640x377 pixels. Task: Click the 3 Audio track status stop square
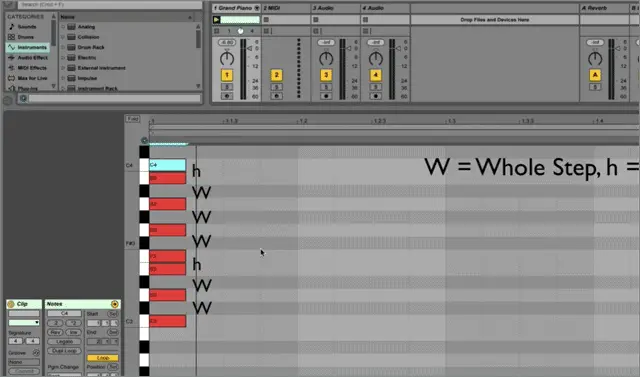tap(316, 31)
